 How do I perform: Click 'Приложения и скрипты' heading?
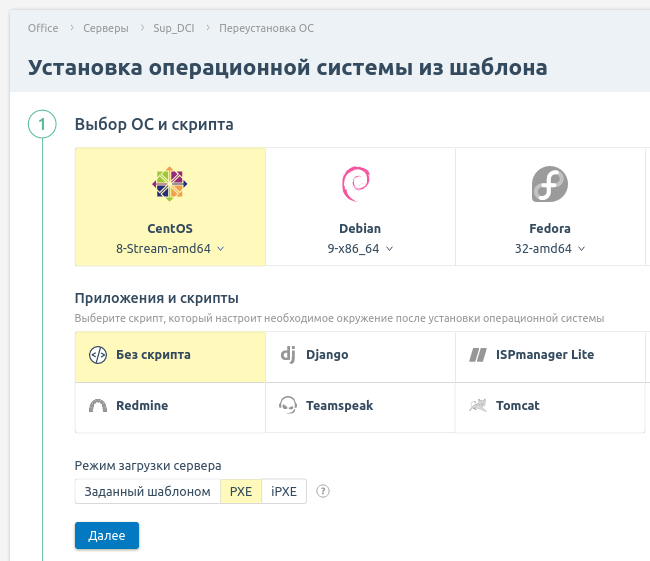pyautogui.click(x=157, y=298)
